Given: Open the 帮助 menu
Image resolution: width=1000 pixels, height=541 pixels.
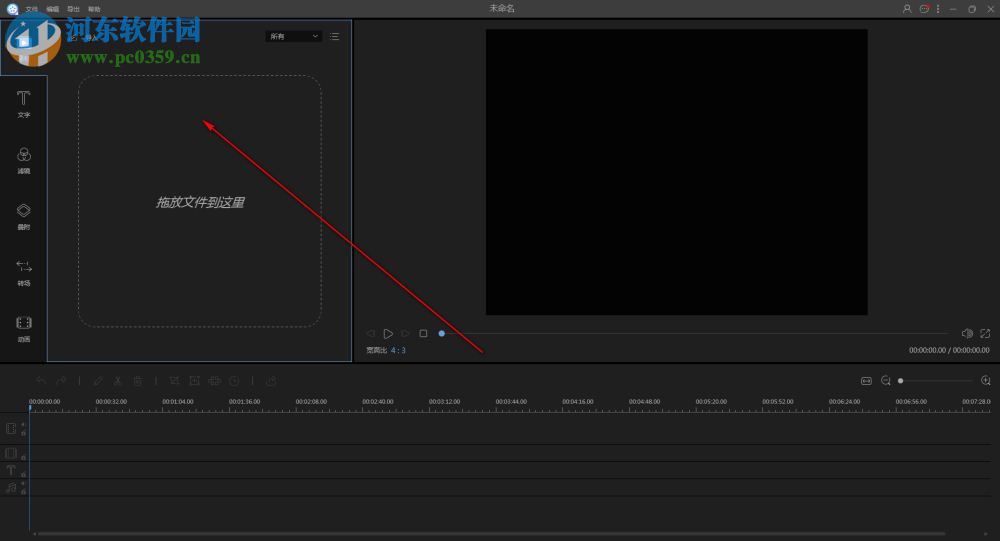Looking at the screenshot, I should 94,9.
